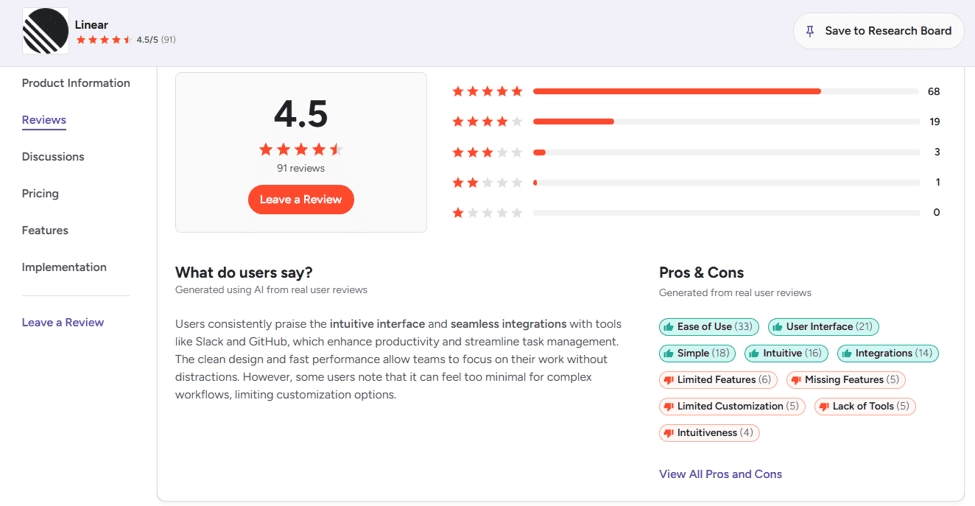The width and height of the screenshot is (975, 506).
Task: Click the two-star icons row
Action: tap(488, 183)
